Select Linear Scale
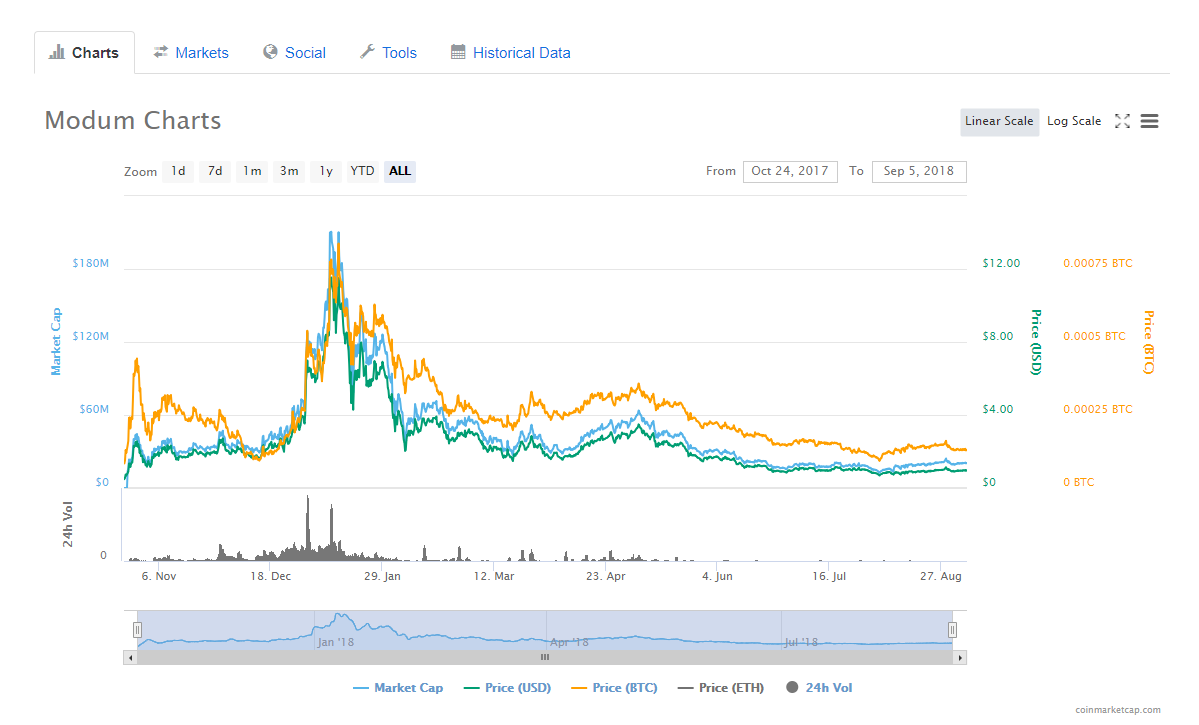 999,121
